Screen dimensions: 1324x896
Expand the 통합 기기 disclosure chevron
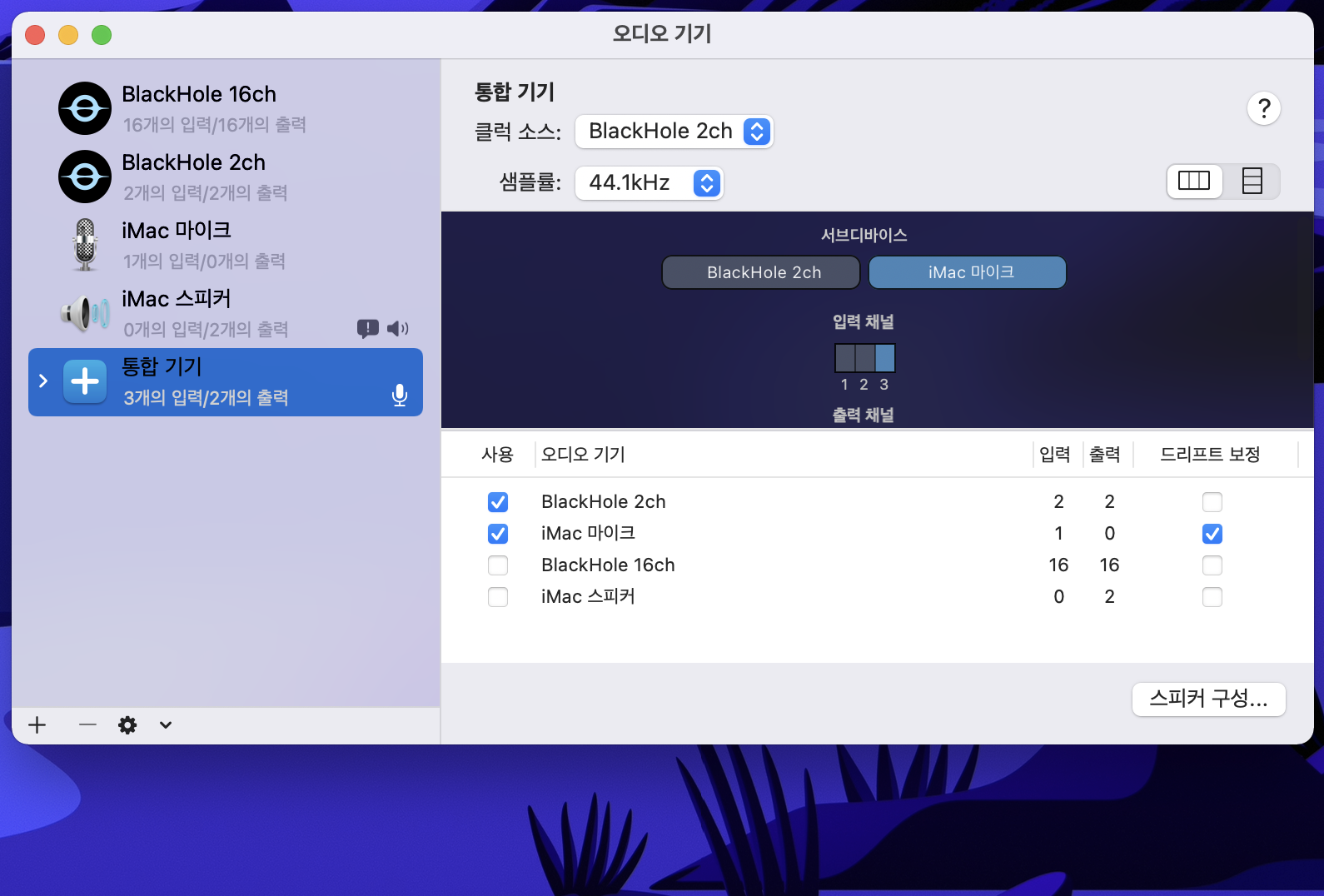[x=43, y=381]
